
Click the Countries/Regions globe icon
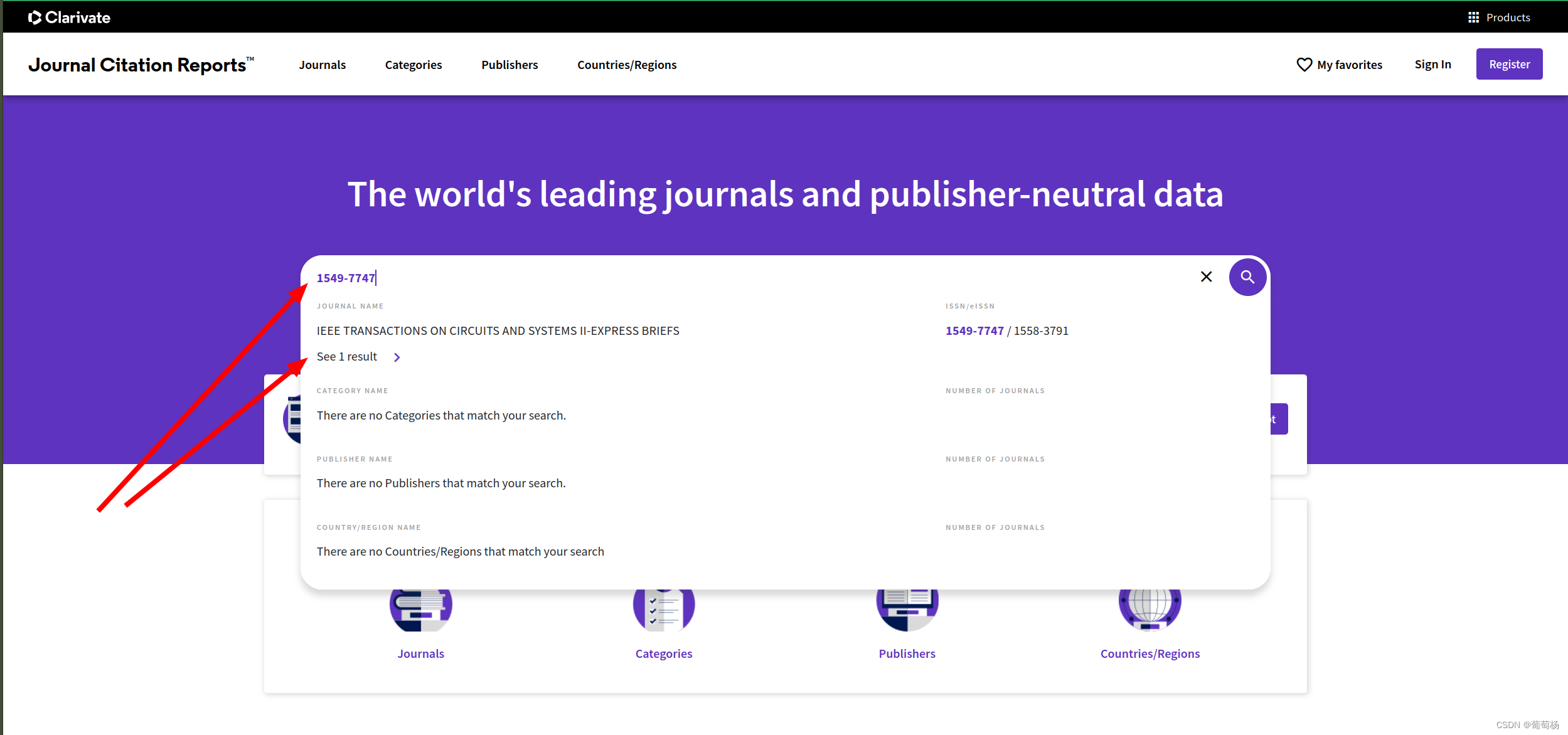pyautogui.click(x=1149, y=609)
